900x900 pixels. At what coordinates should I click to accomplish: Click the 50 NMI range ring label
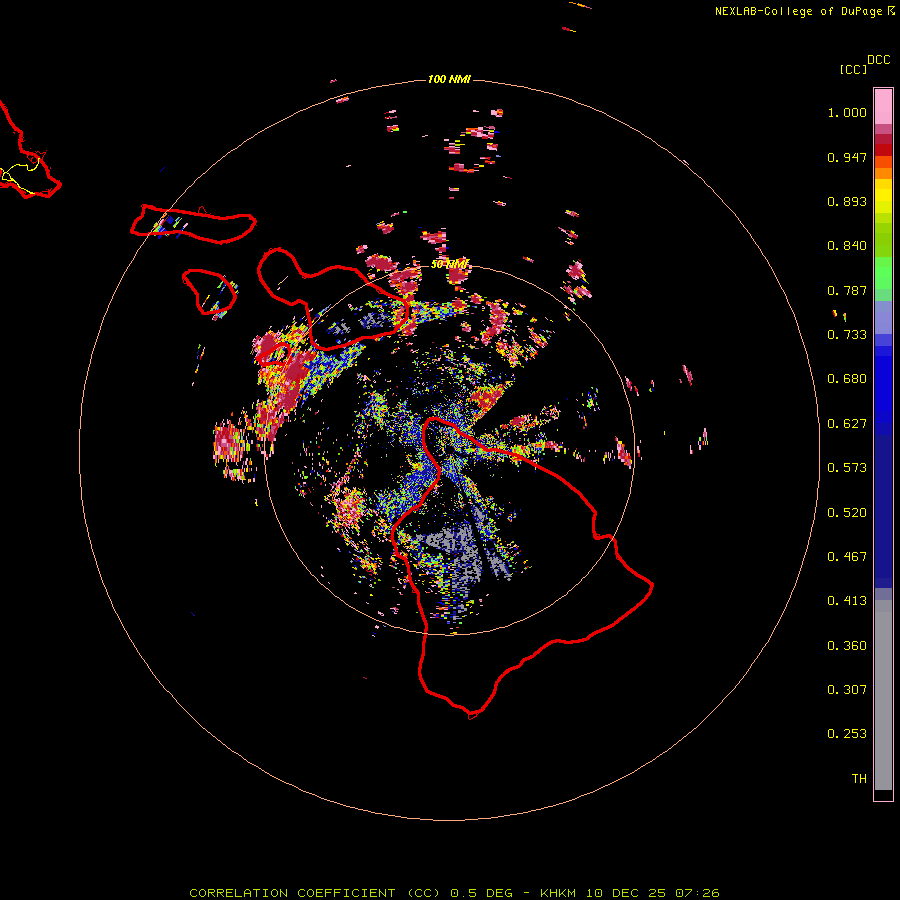point(449,264)
